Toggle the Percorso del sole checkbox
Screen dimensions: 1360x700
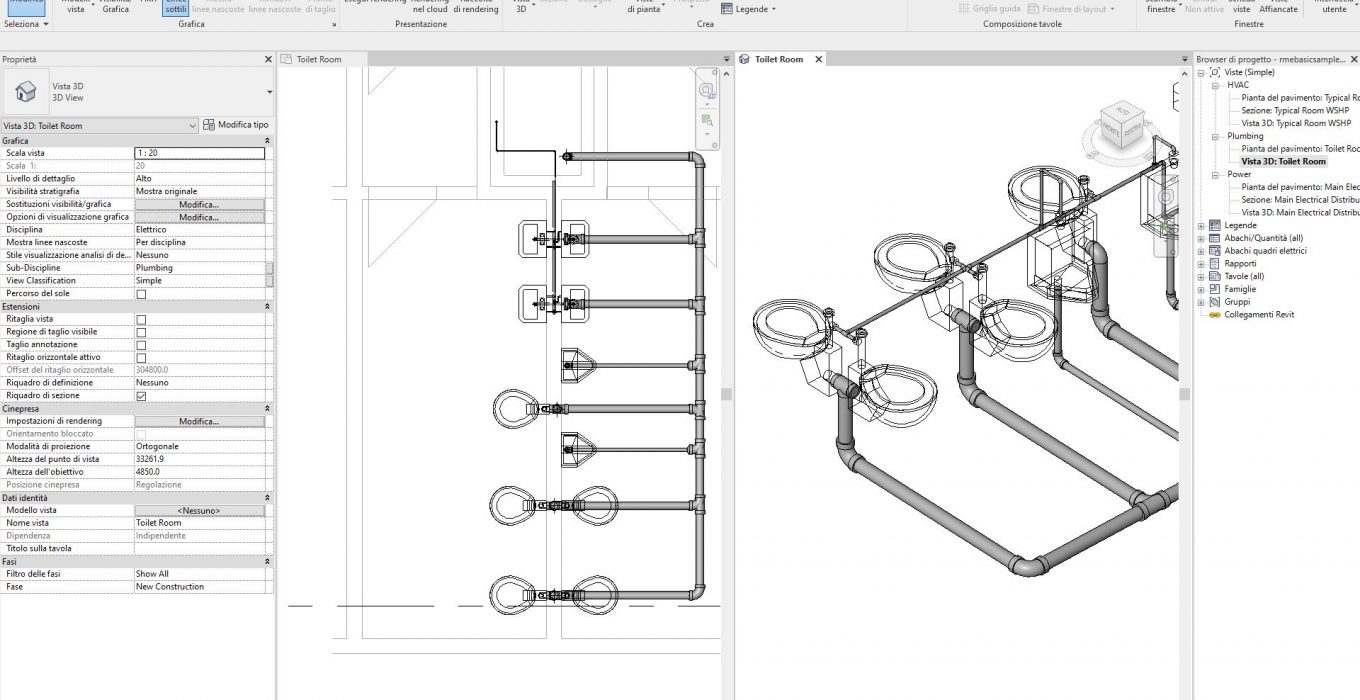point(141,294)
